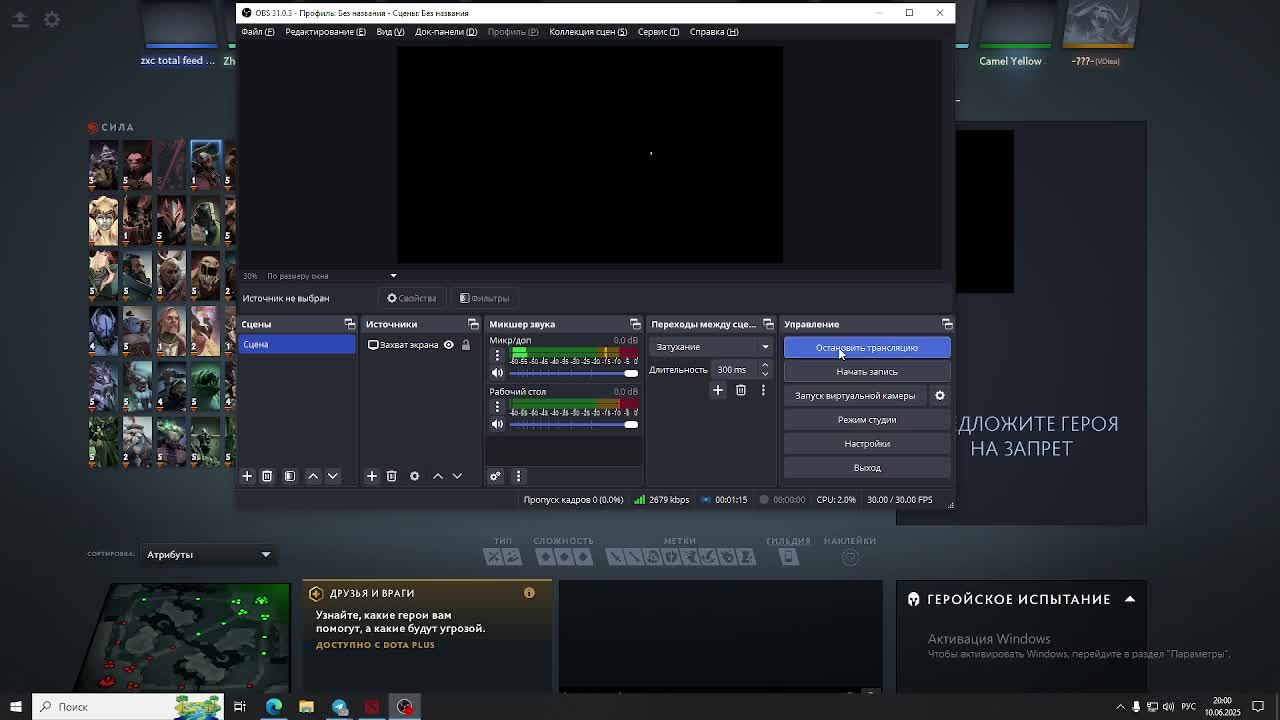Viewport: 1280px width, 720px height.
Task: Show hidden system tray icons
Action: 1120,707
